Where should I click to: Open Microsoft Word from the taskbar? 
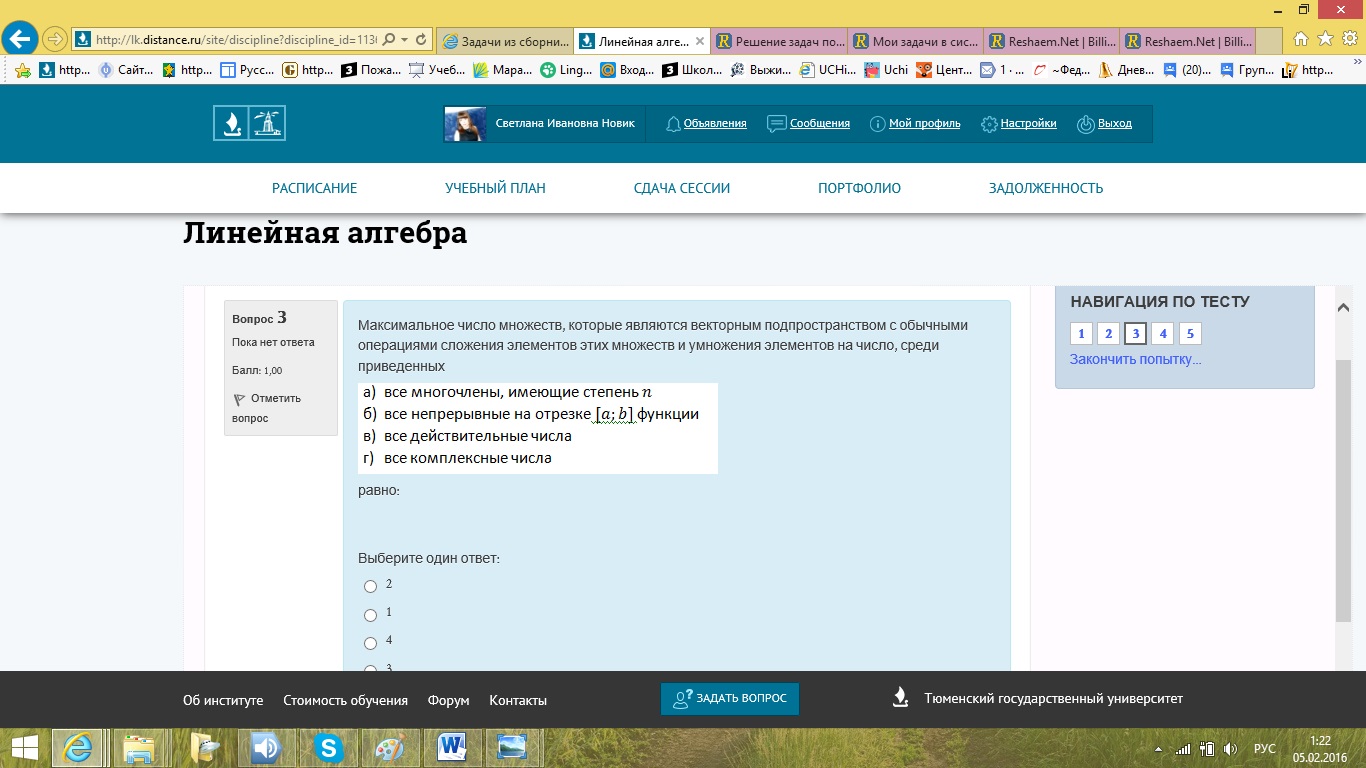[452, 747]
